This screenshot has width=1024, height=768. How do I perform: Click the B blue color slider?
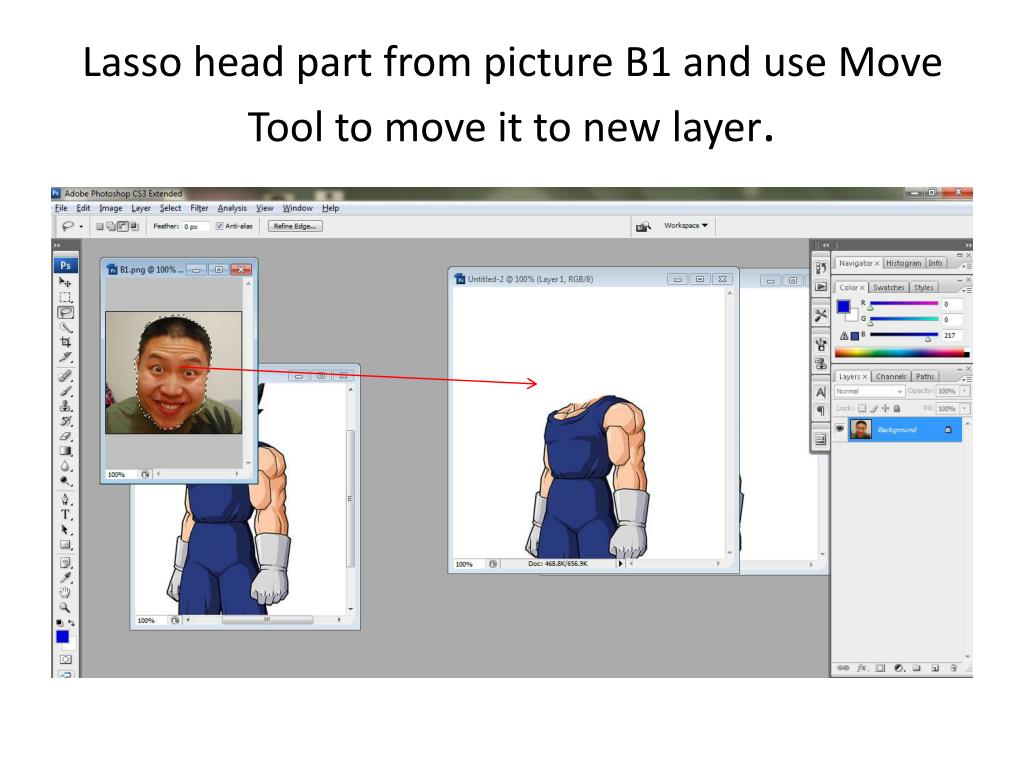(904, 336)
